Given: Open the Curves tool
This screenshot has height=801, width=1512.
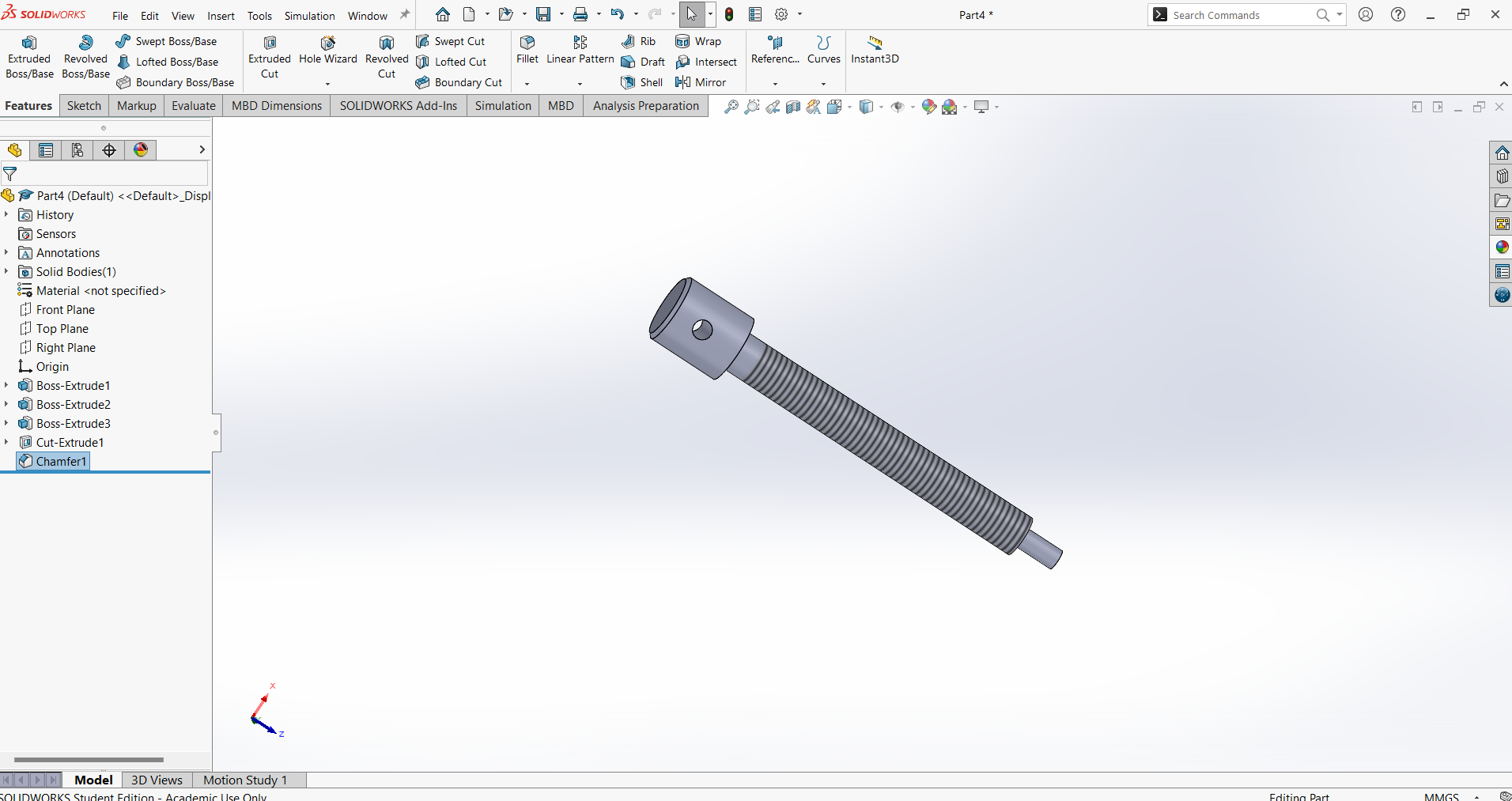Looking at the screenshot, I should tap(824, 50).
